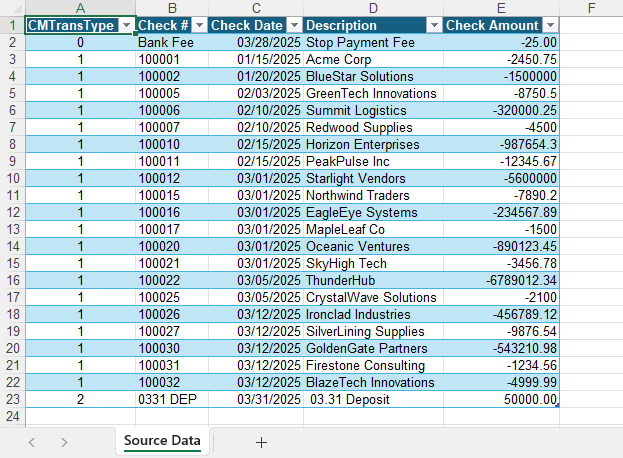Image resolution: width=623 pixels, height=458 pixels.
Task: Click the next sheet navigation arrow
Action: coord(64,442)
